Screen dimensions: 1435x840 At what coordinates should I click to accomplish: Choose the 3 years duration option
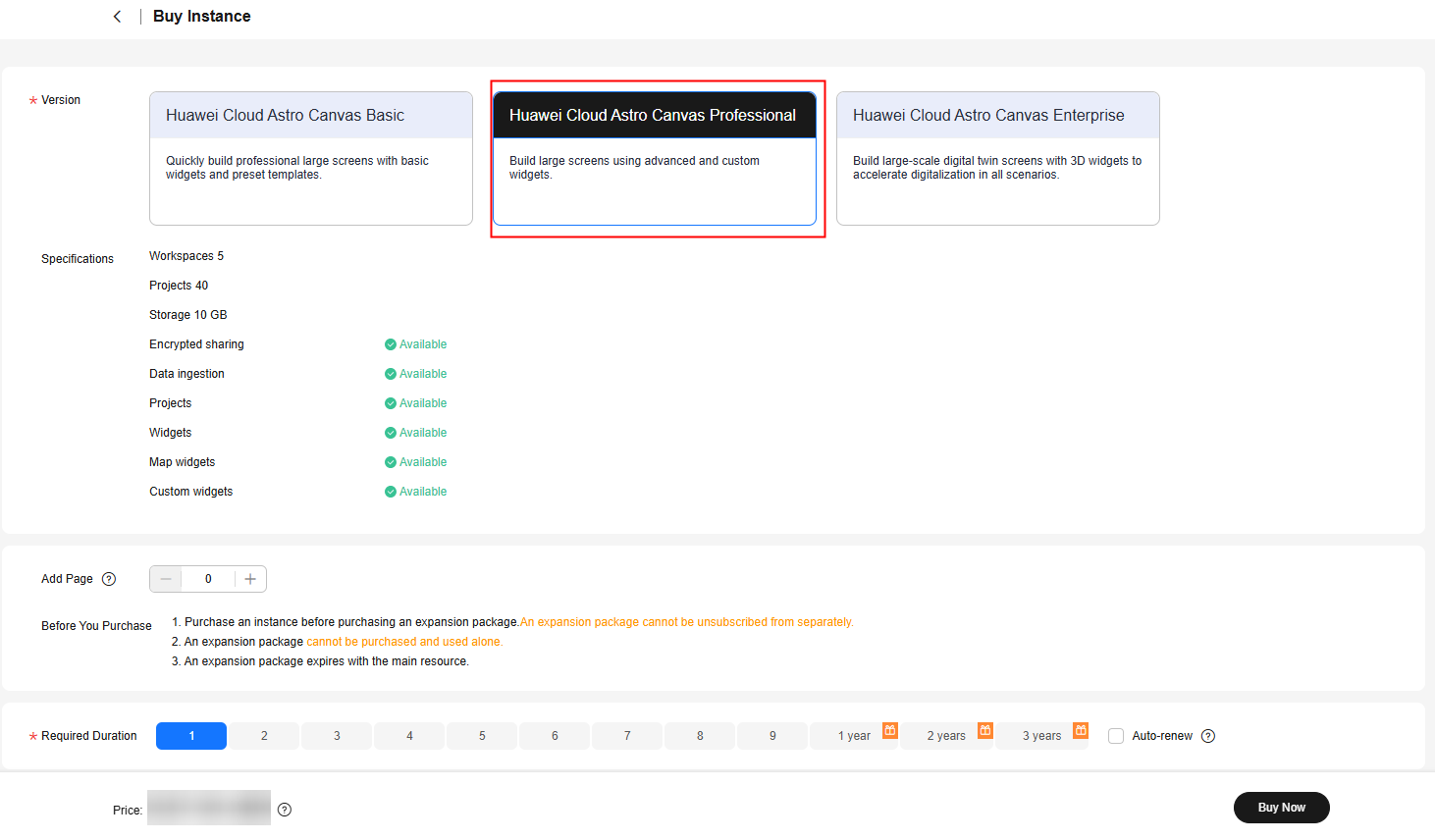(x=1041, y=736)
